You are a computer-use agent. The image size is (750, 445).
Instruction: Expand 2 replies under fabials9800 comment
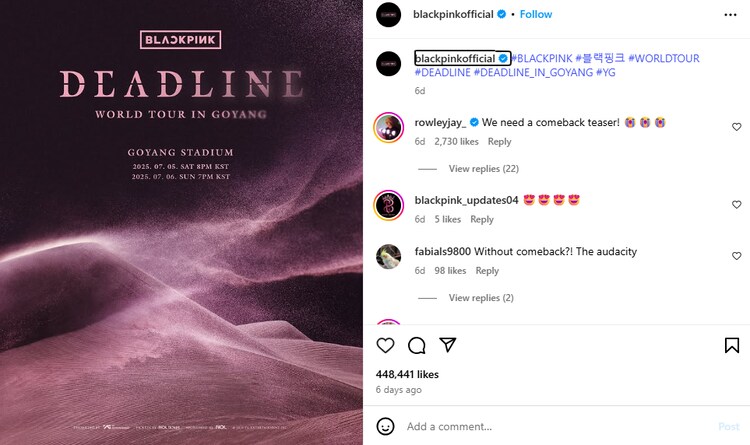click(x=481, y=298)
